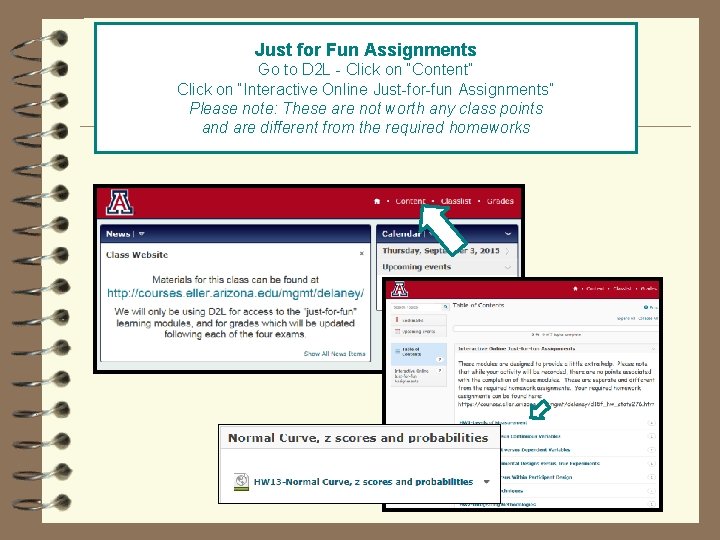Screen dimensions: 720x540
Task: Click home icon in Table of Contents window navbar
Action: click(575, 289)
